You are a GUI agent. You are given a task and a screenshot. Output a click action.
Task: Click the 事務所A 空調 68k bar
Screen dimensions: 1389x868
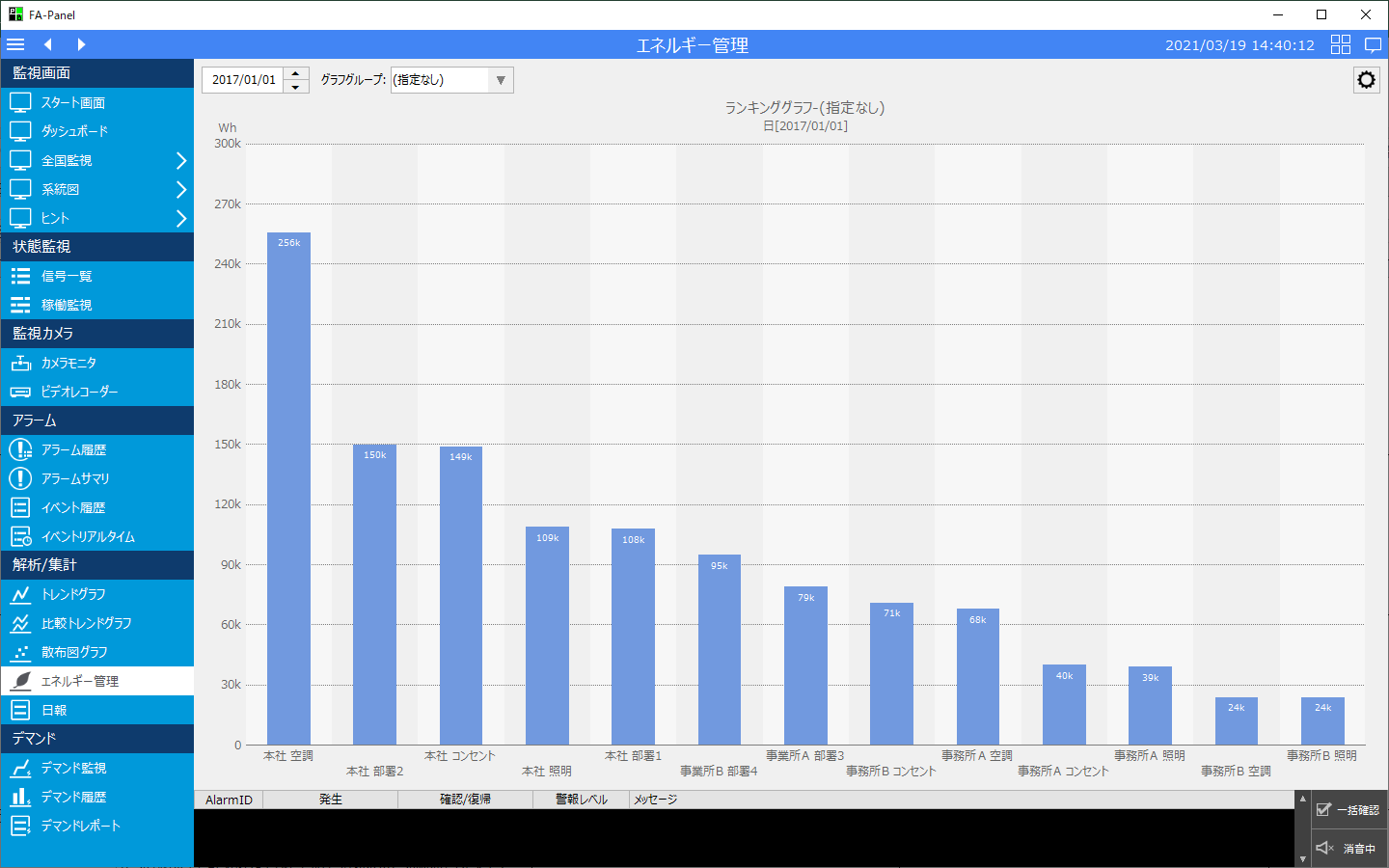[978, 676]
